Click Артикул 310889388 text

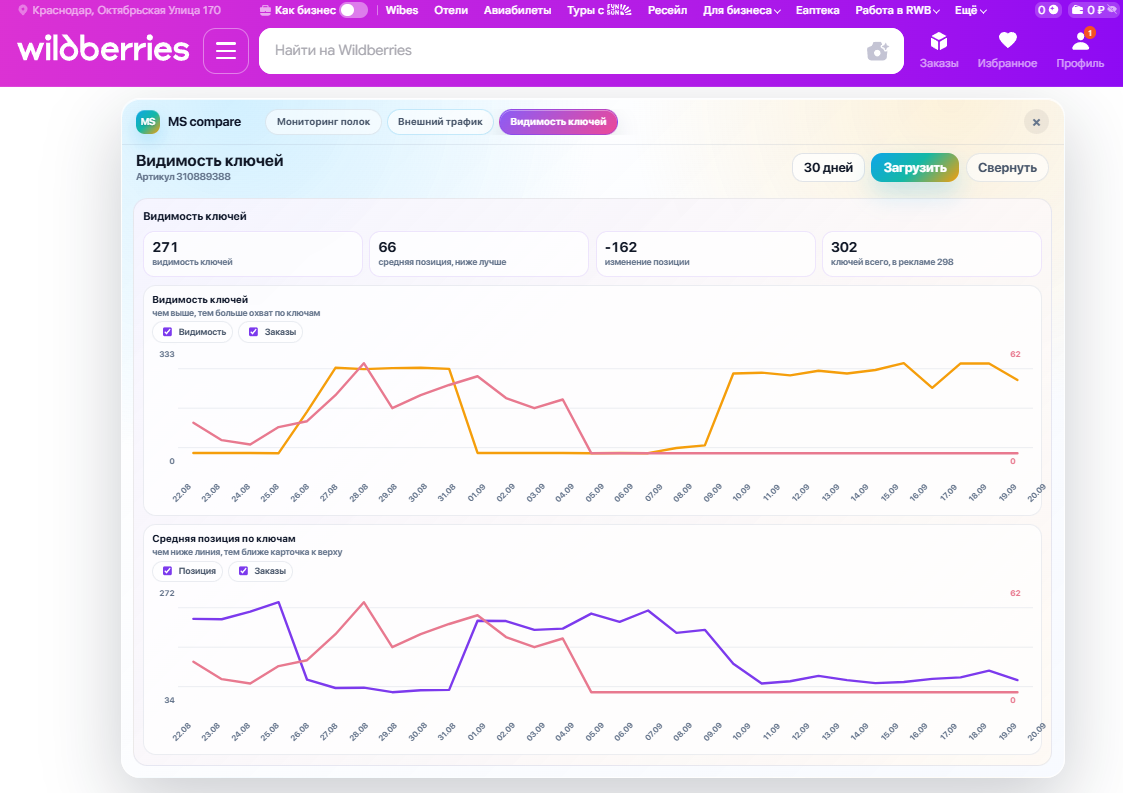coord(183,177)
